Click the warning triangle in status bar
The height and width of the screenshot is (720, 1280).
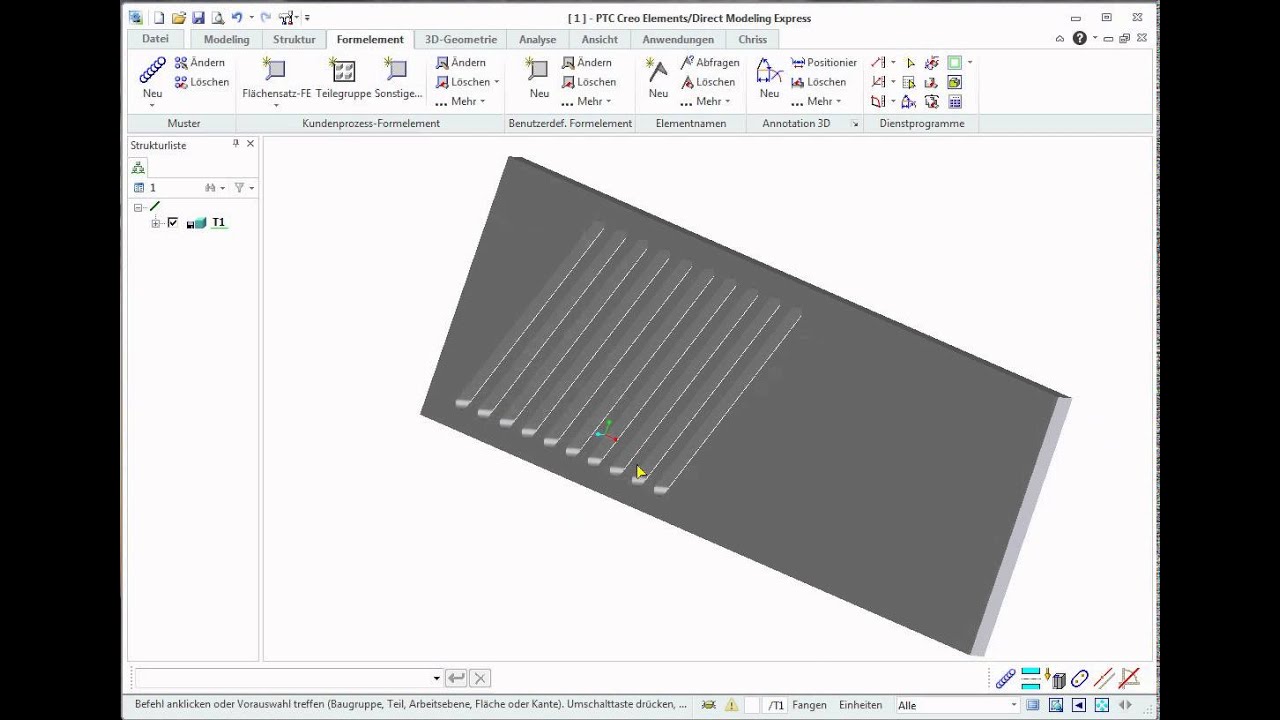tap(731, 705)
